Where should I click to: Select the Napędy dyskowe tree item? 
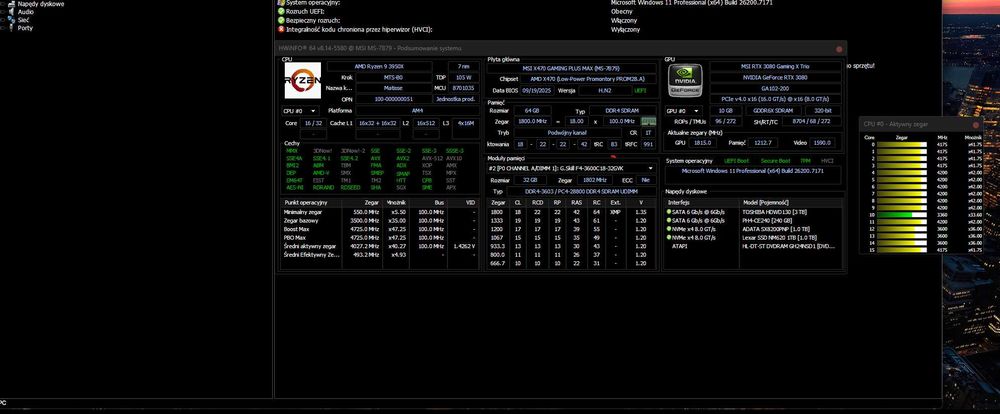(x=41, y=3)
